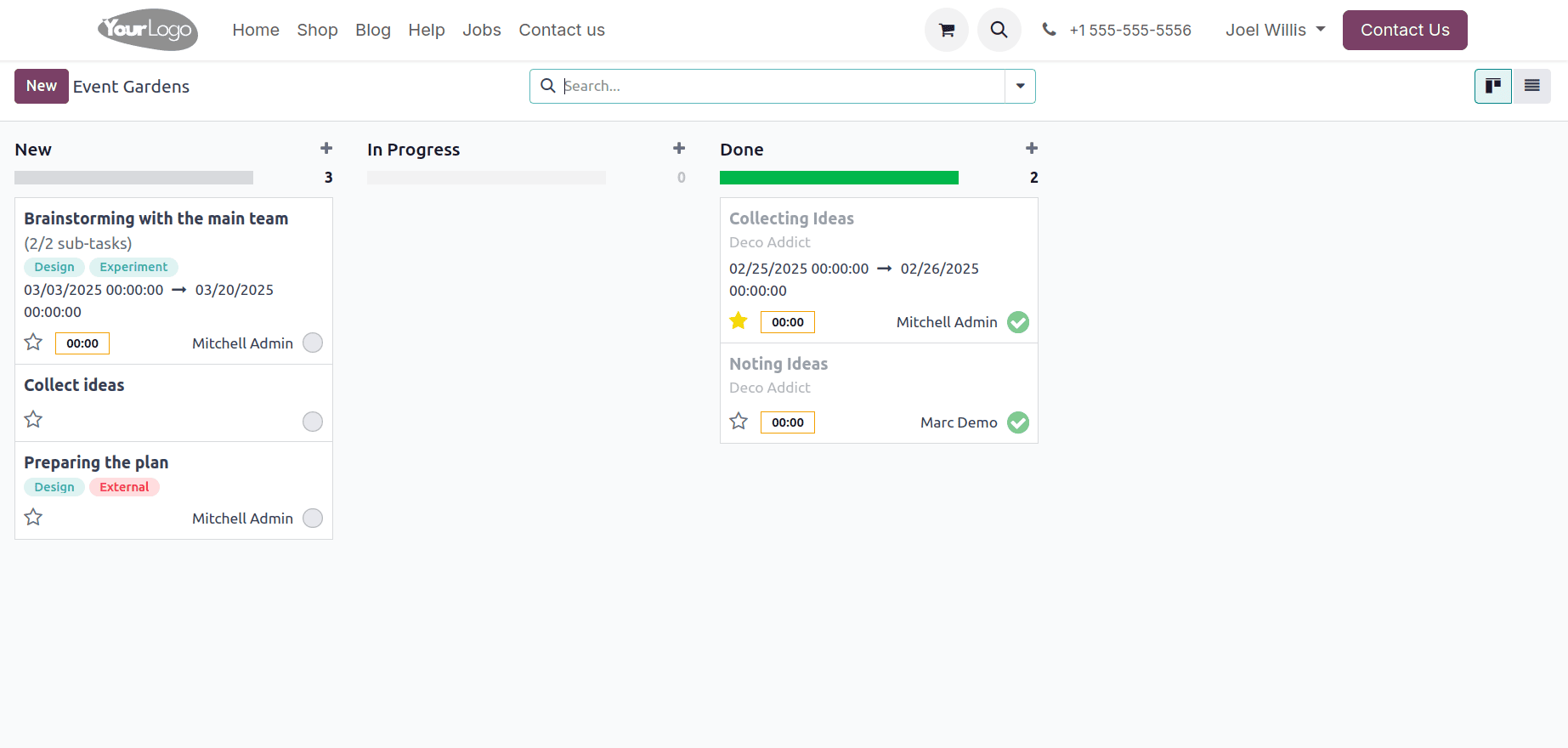Open the Jobs menu item
The image size is (1568, 748).
point(482,30)
